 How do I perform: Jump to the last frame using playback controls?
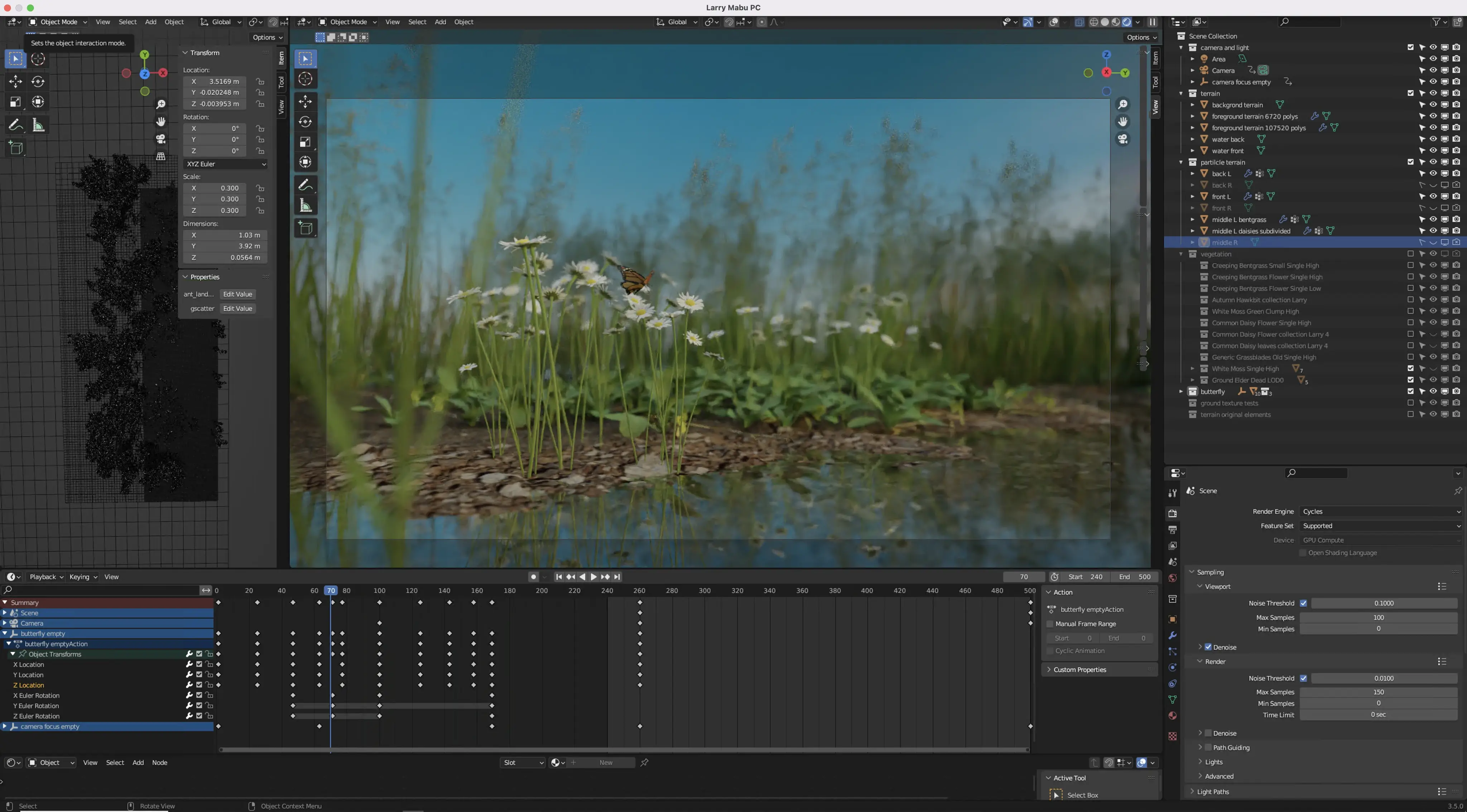tap(617, 576)
